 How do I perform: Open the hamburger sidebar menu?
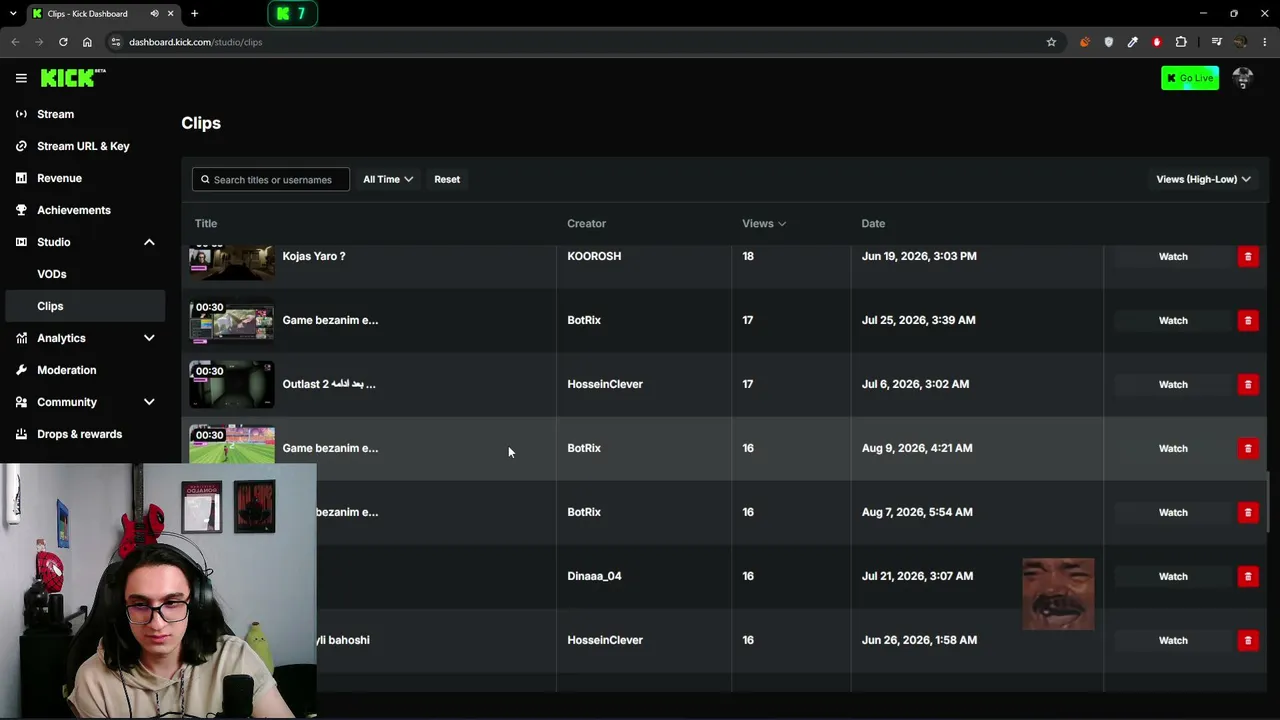click(x=21, y=78)
